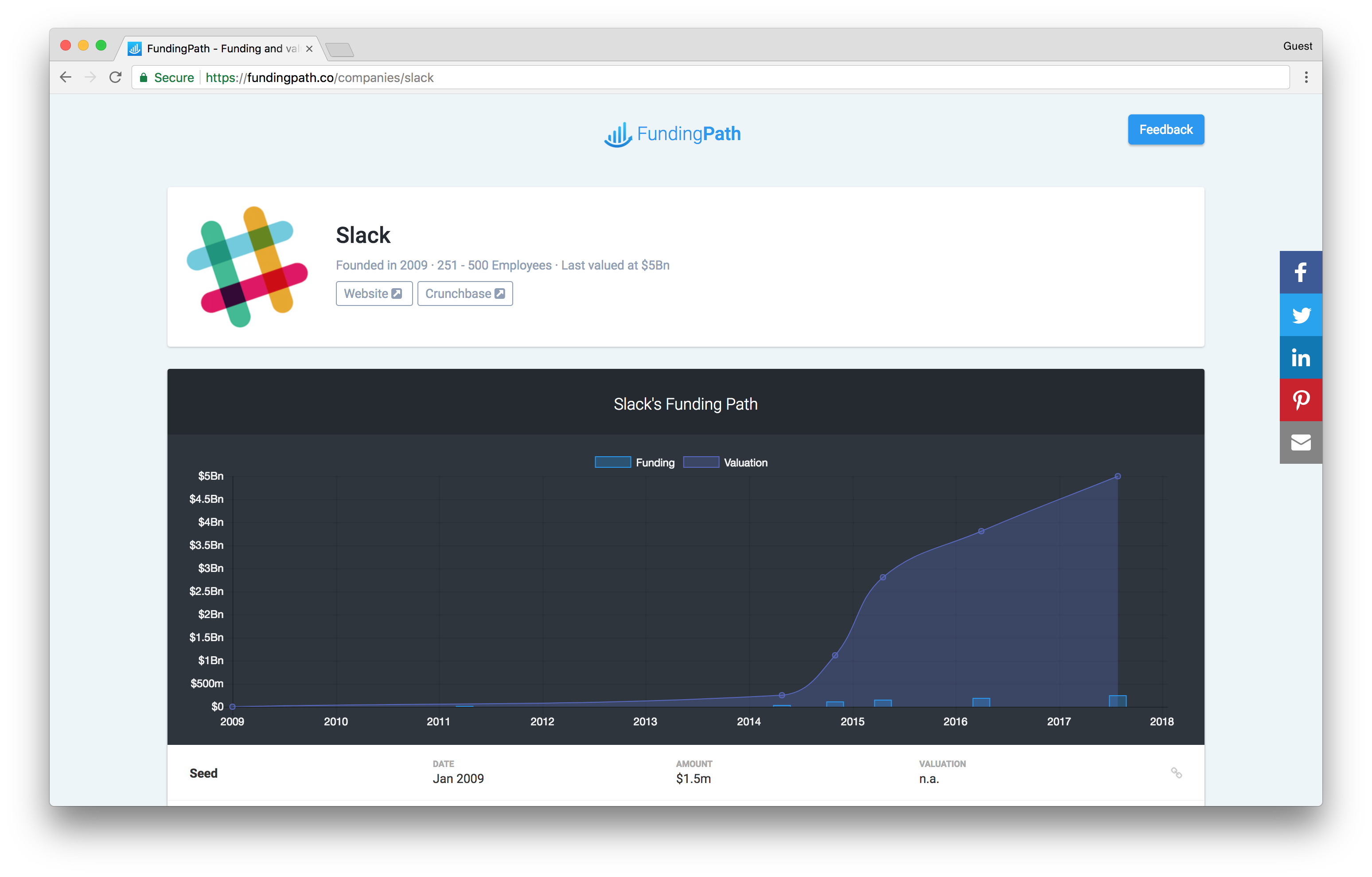Image resolution: width=1372 pixels, height=877 pixels.
Task: Toggle Valuation dataset in chart legend
Action: (725, 462)
